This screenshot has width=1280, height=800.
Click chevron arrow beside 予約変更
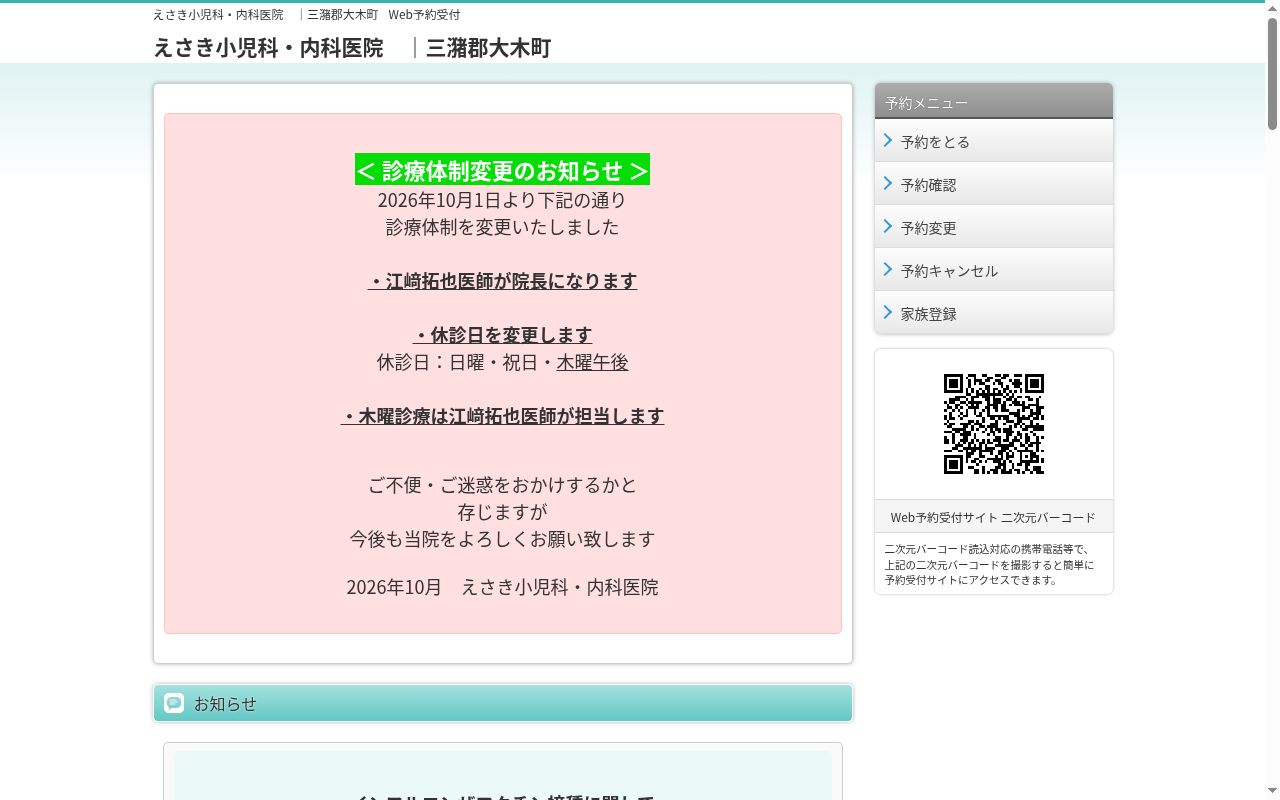[x=888, y=226]
